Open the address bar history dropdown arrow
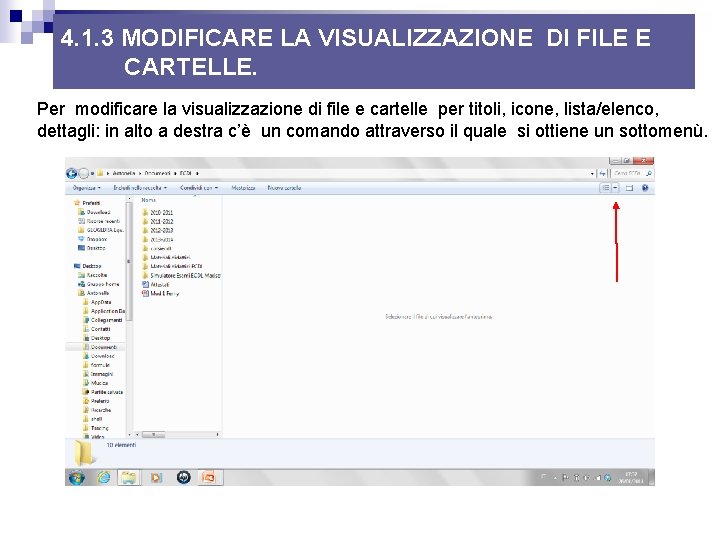The image size is (720, 540). point(592,174)
